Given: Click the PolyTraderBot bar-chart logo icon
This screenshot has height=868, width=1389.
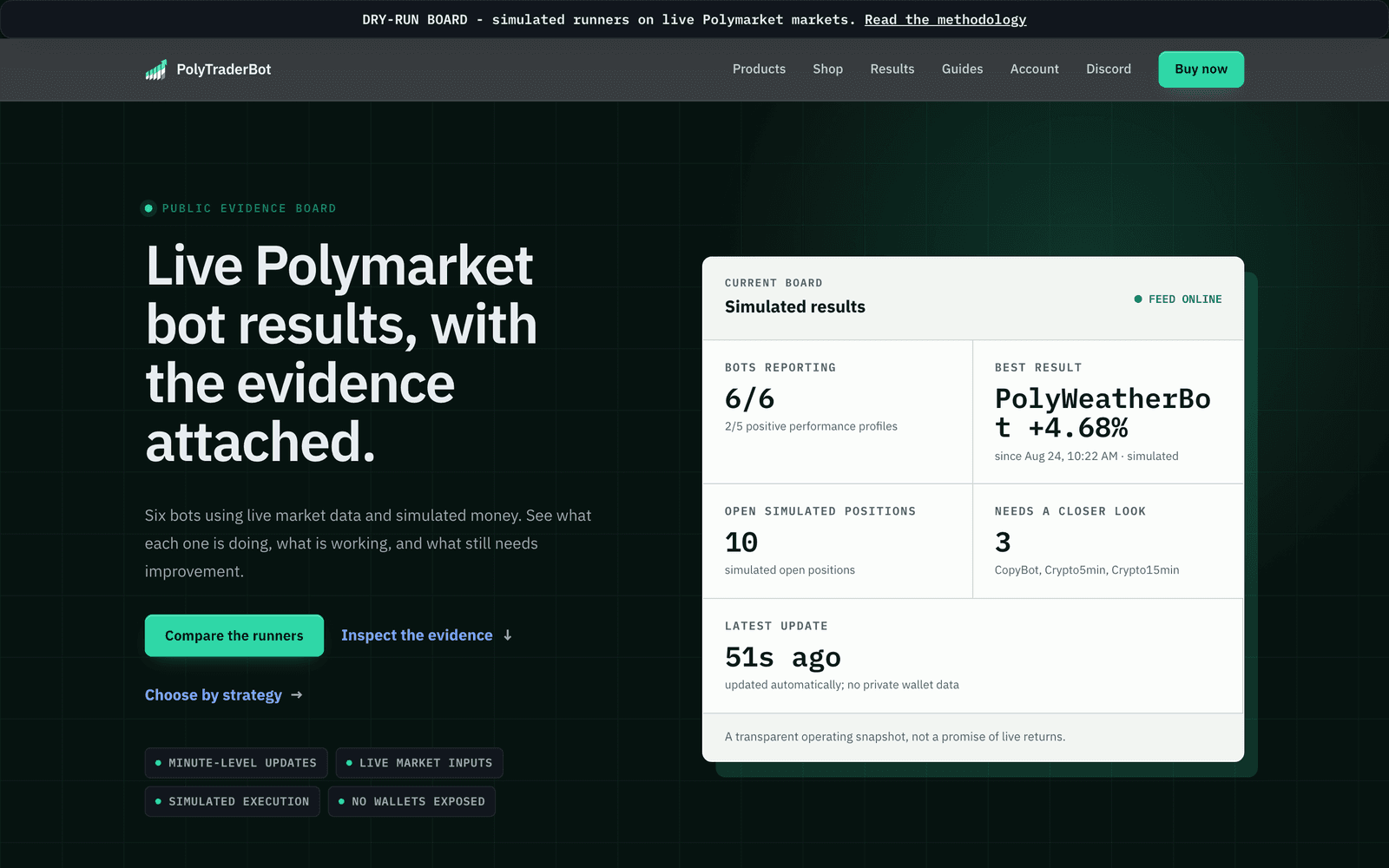Looking at the screenshot, I should pos(155,69).
